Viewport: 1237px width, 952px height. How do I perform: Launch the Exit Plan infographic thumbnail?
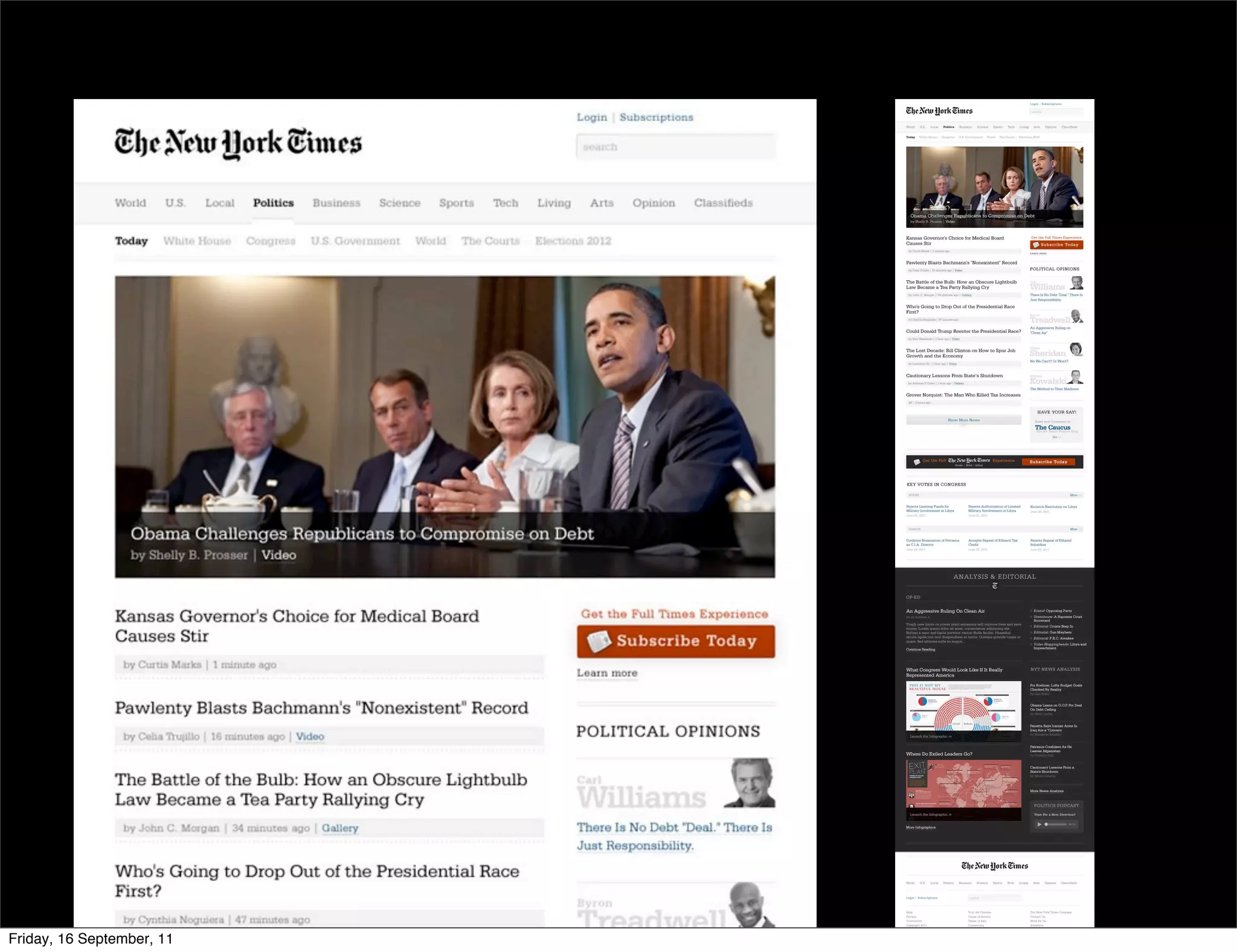pyautogui.click(x=963, y=785)
